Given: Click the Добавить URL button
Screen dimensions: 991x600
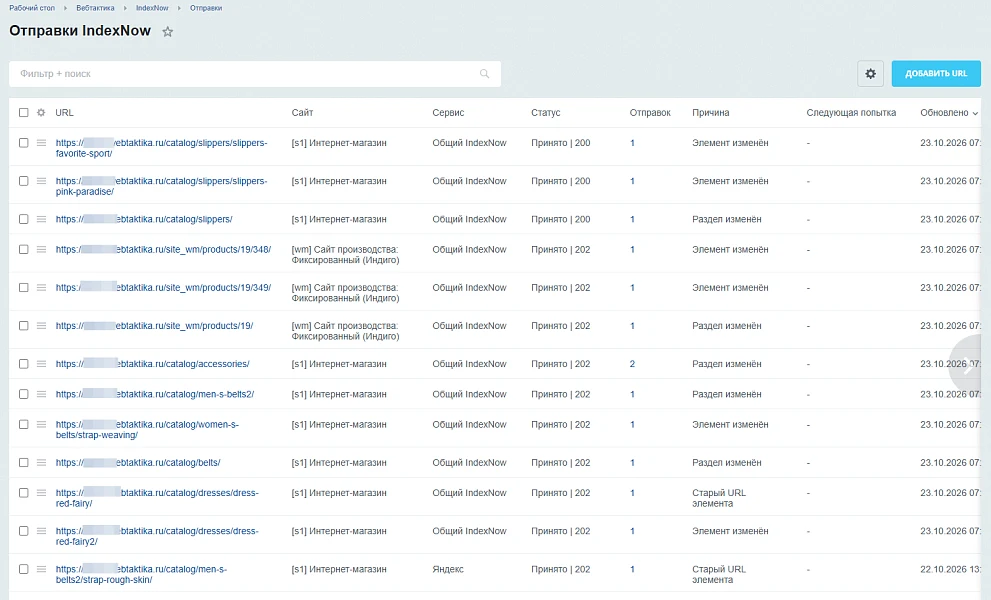Looking at the screenshot, I should (x=936, y=73).
